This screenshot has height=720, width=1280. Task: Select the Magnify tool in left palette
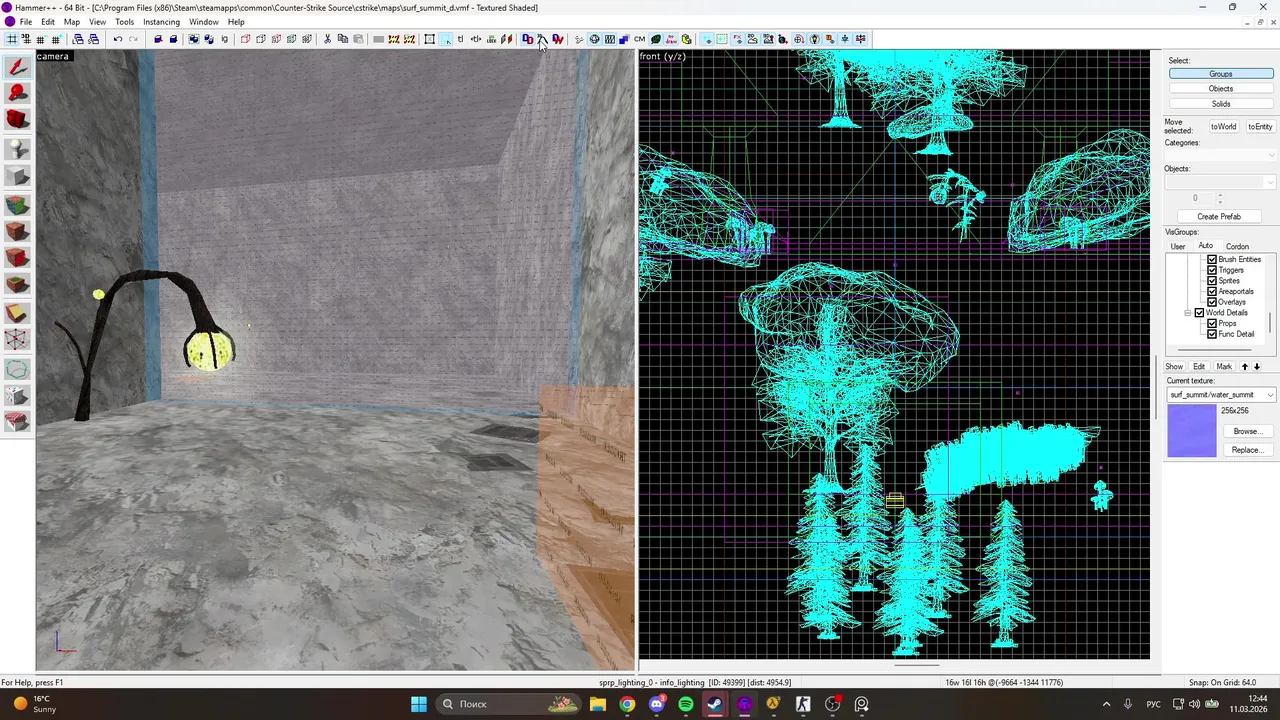(17, 93)
